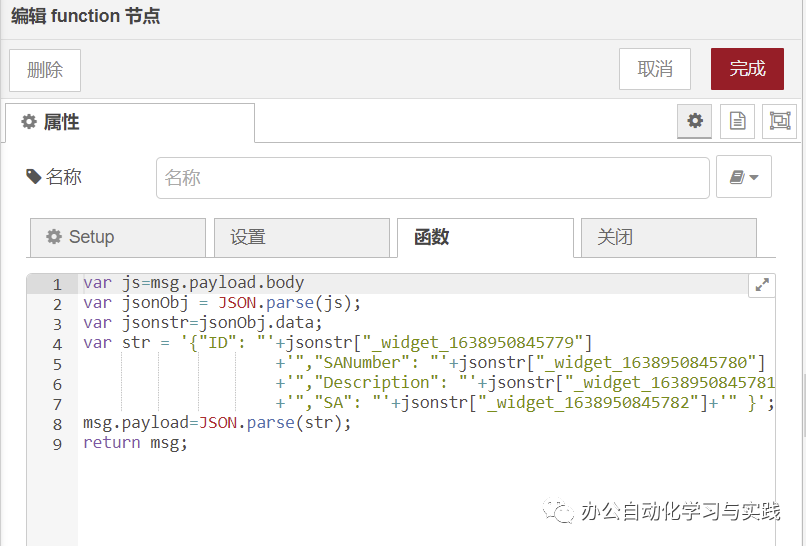The height and width of the screenshot is (546, 806).
Task: Click line number 9 in the gutter
Action: (57, 444)
